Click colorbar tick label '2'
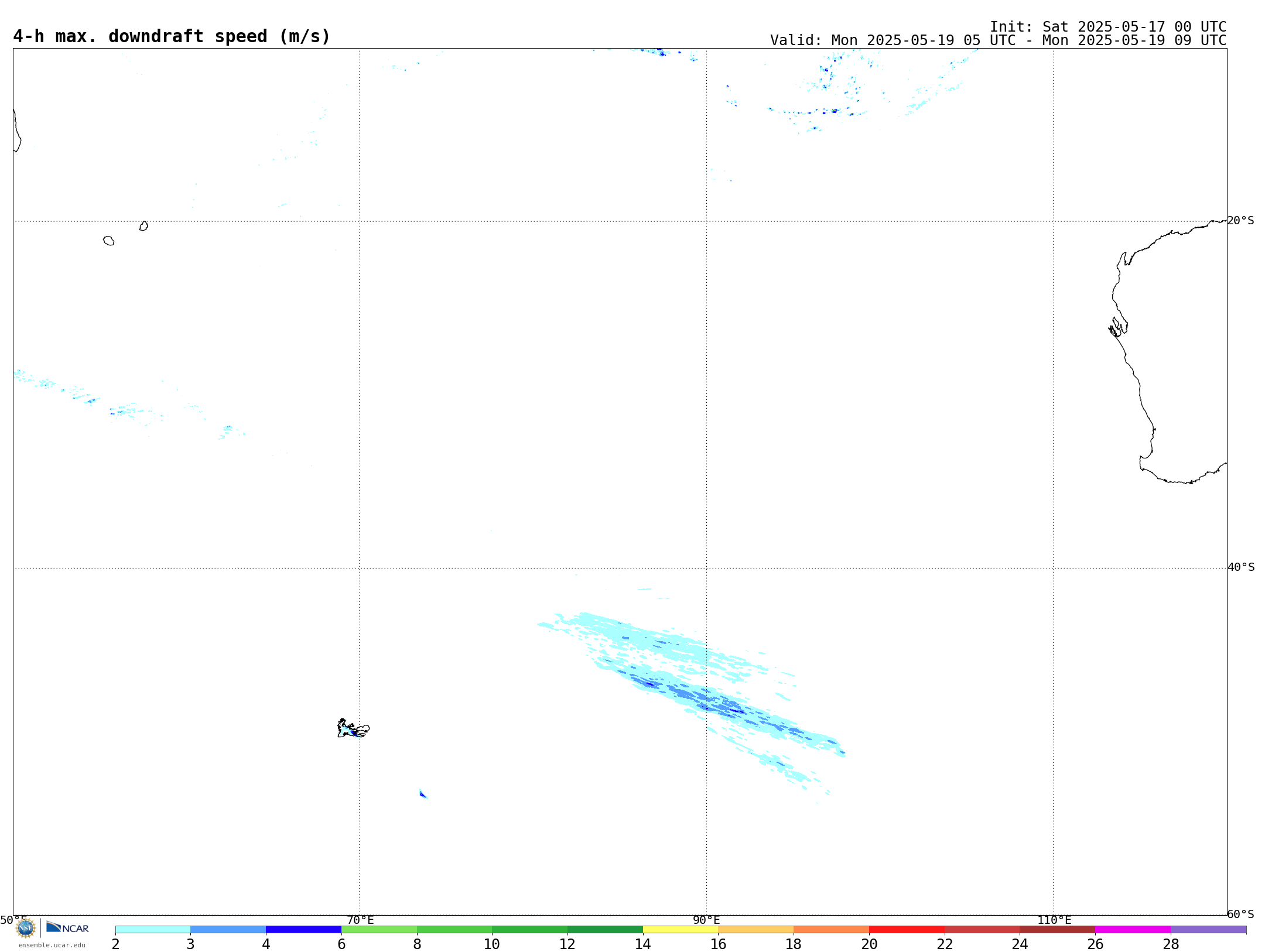The image size is (1265, 952). click(115, 944)
